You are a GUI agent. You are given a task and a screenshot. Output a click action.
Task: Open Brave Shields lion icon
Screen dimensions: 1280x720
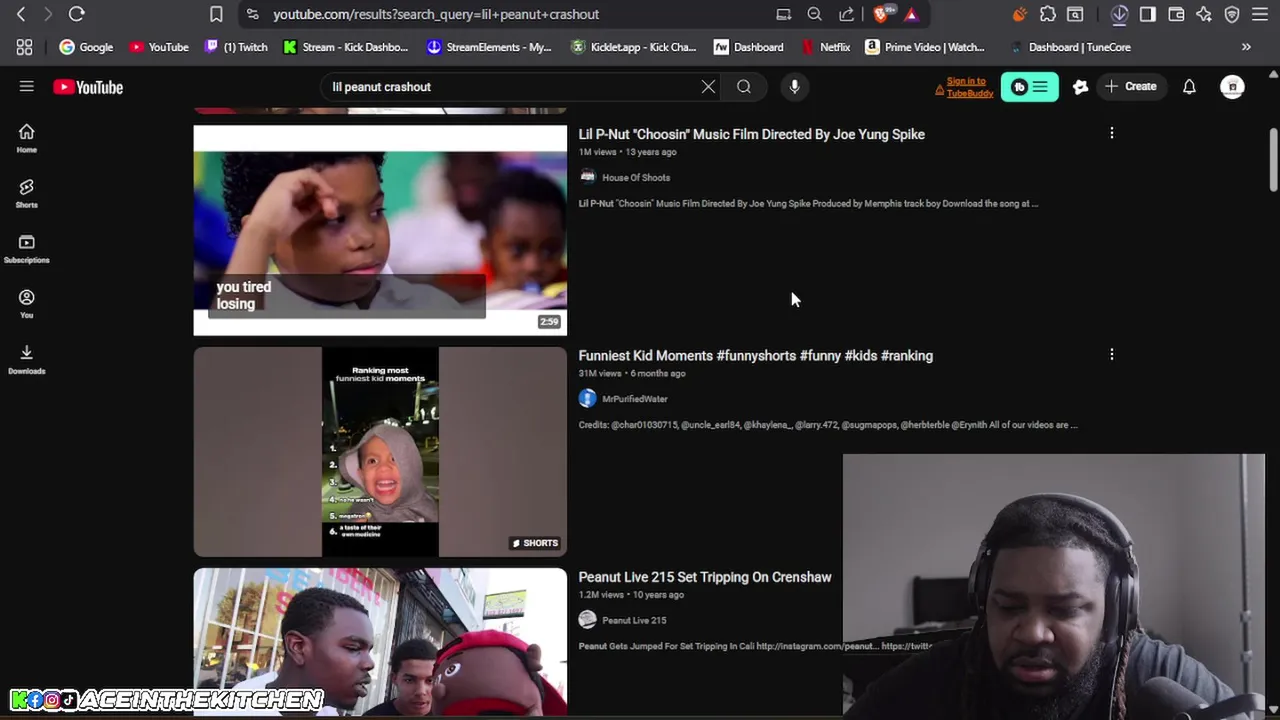click(x=881, y=14)
